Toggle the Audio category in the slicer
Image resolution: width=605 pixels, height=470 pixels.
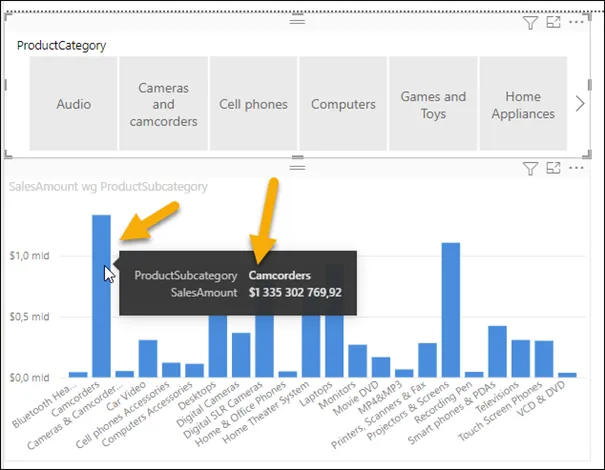tap(74, 104)
